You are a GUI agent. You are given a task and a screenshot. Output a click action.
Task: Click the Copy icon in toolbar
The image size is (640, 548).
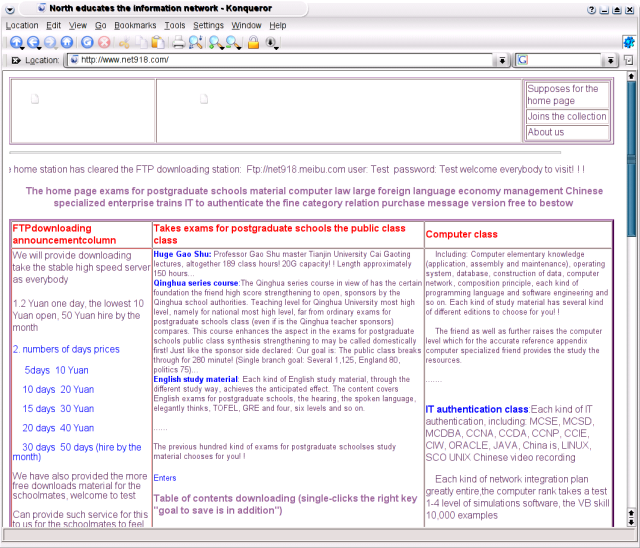pyautogui.click(x=141, y=42)
